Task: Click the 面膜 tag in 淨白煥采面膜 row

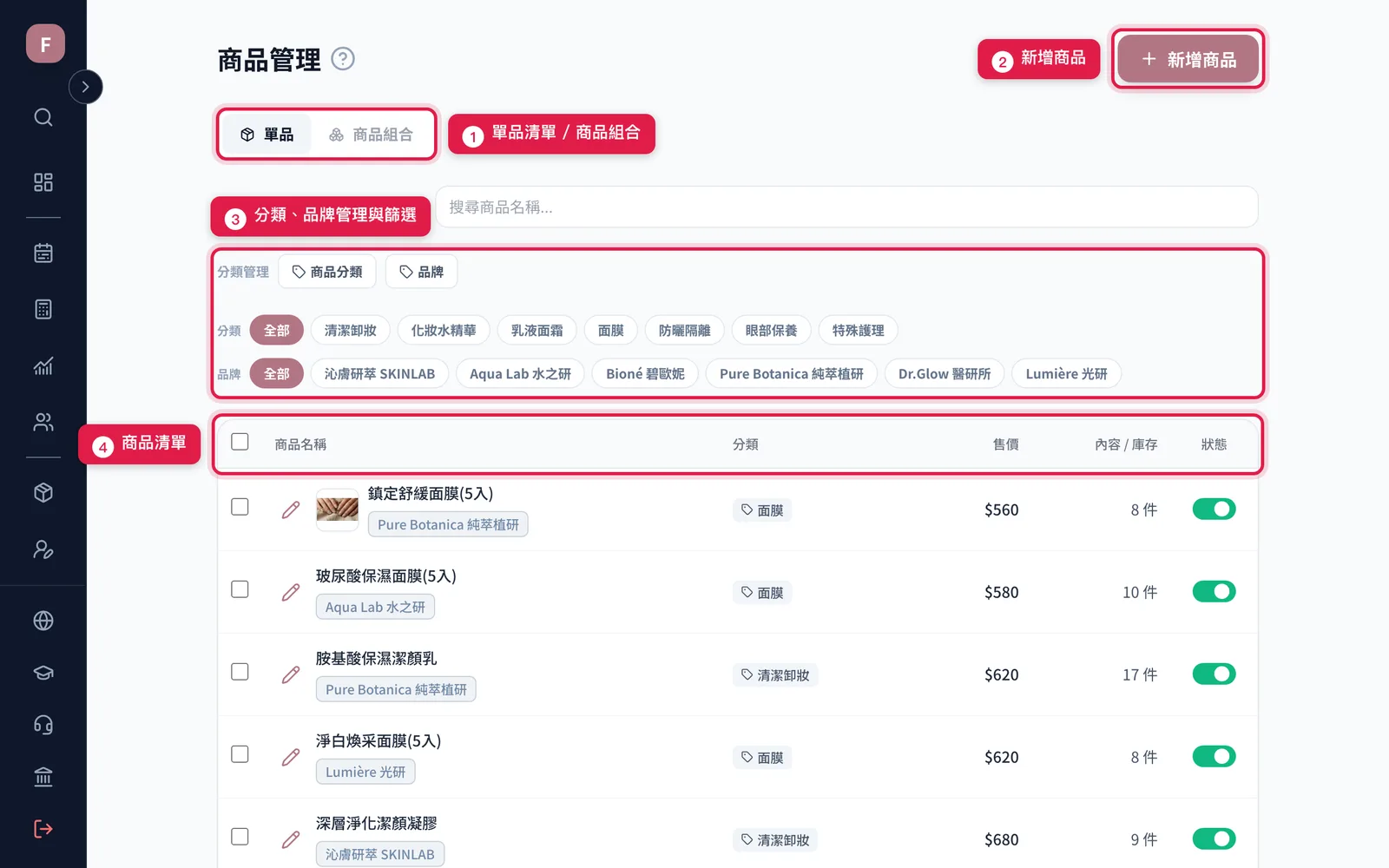Action: point(761,758)
